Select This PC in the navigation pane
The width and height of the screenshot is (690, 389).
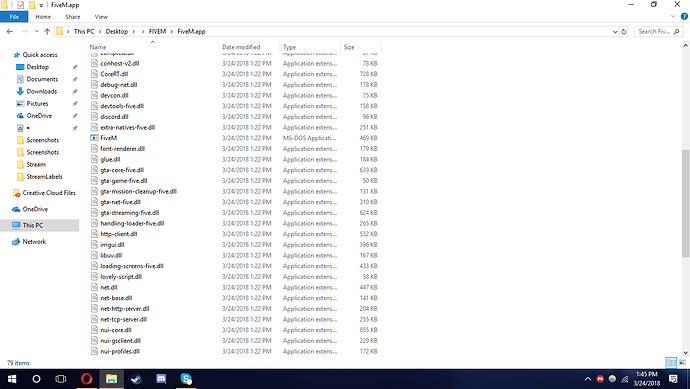[33, 225]
